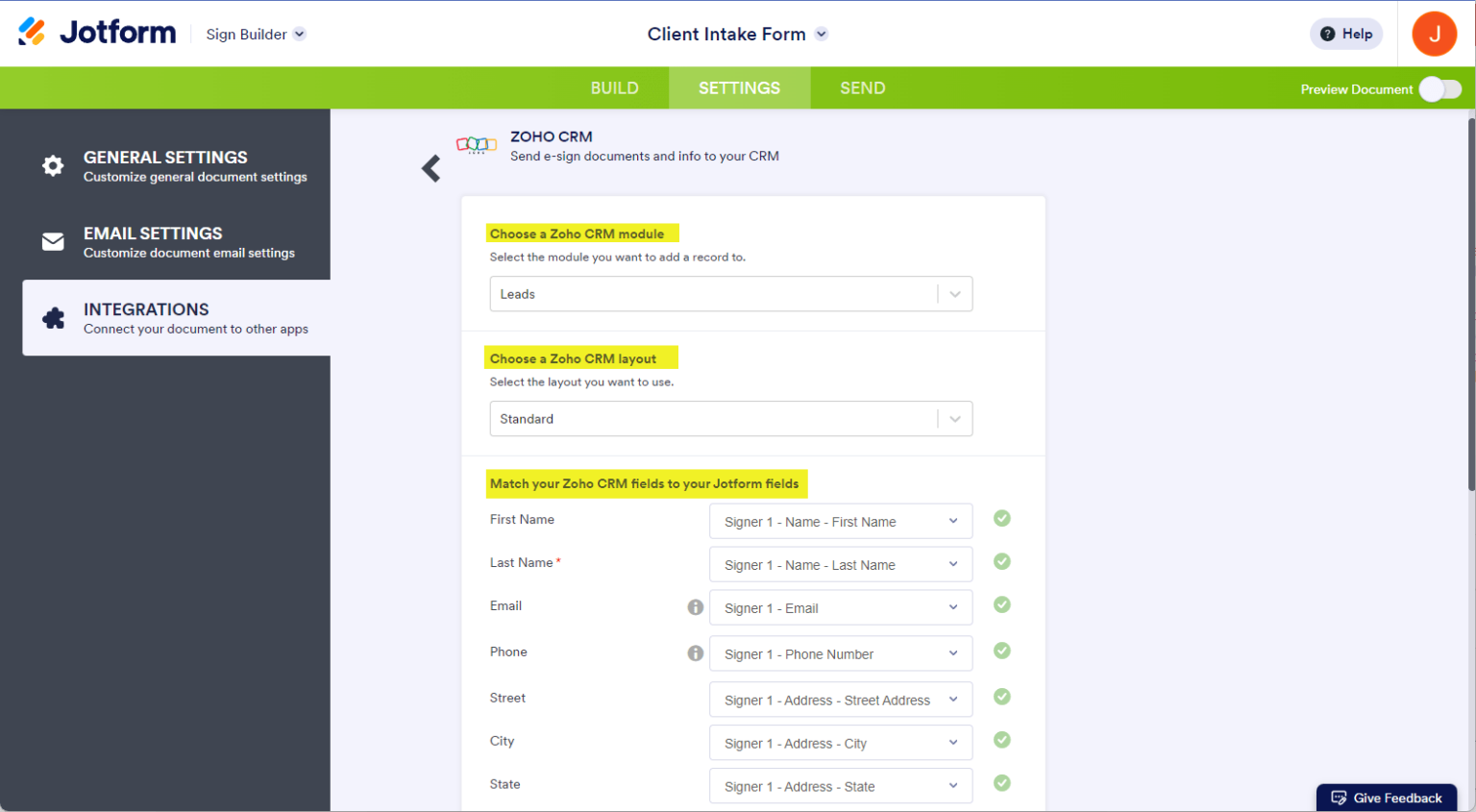Switch to the BUILD tab
1476x812 pixels.
point(614,87)
